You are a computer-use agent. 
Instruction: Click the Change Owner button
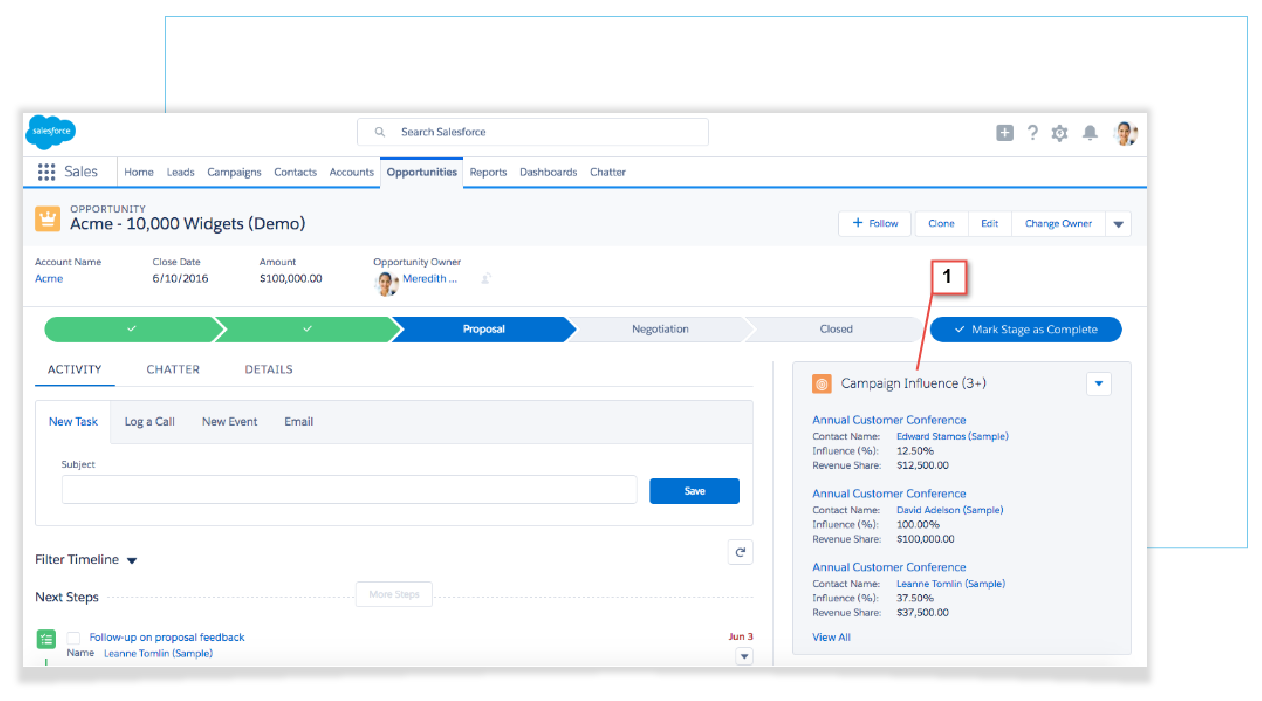(1059, 224)
